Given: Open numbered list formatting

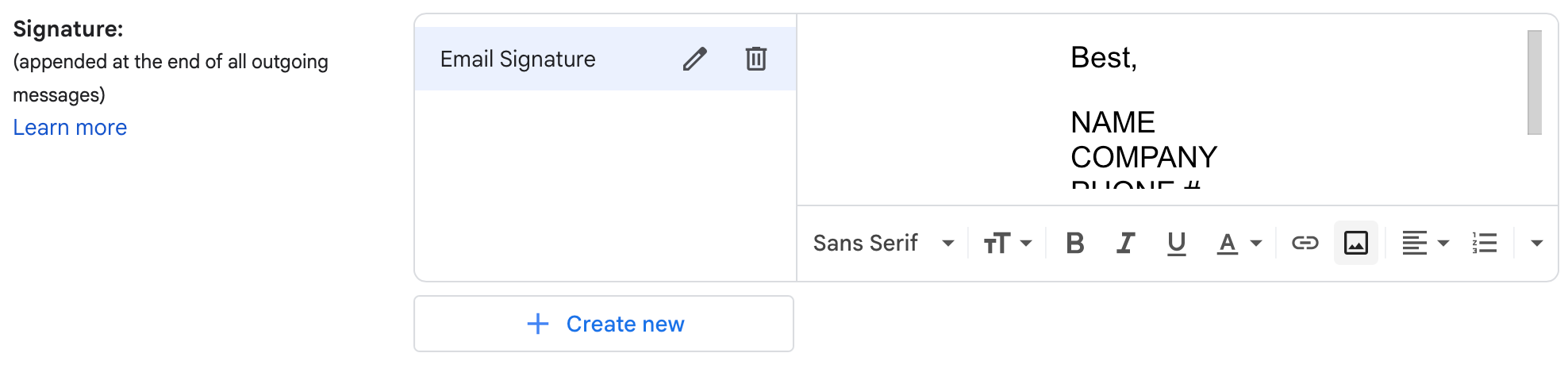Looking at the screenshot, I should click(x=1484, y=243).
